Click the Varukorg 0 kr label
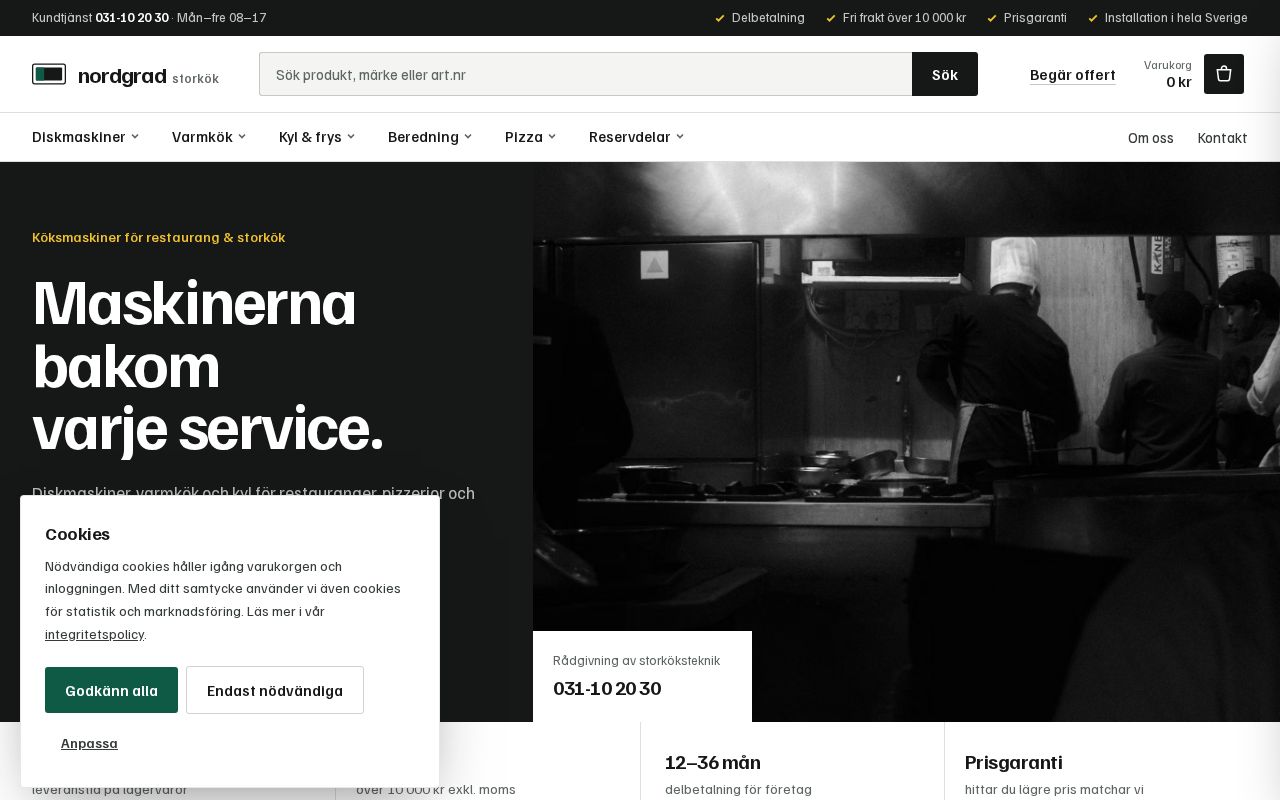This screenshot has width=1280, height=800. pyautogui.click(x=1168, y=74)
